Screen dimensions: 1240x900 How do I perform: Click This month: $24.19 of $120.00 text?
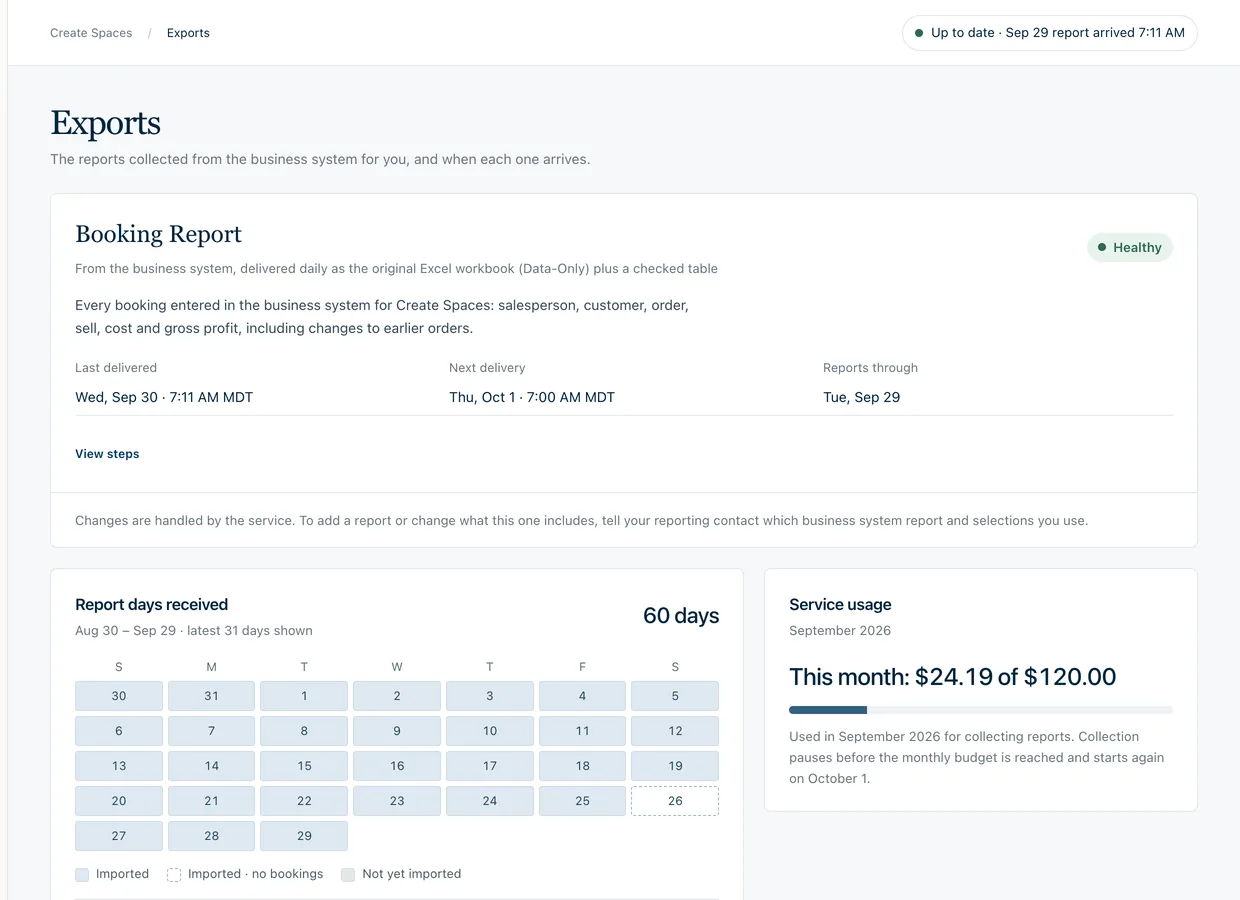click(x=953, y=677)
